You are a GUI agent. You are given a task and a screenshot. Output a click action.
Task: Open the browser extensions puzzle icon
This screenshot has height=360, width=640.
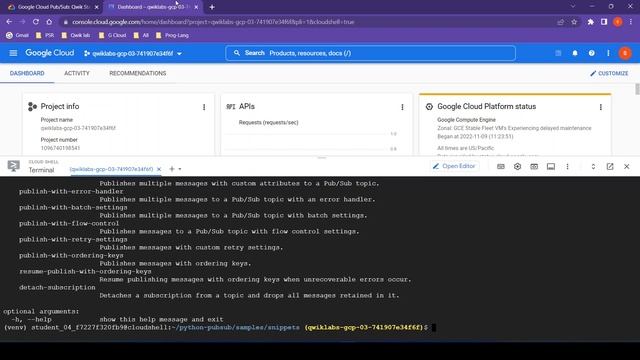591,22
